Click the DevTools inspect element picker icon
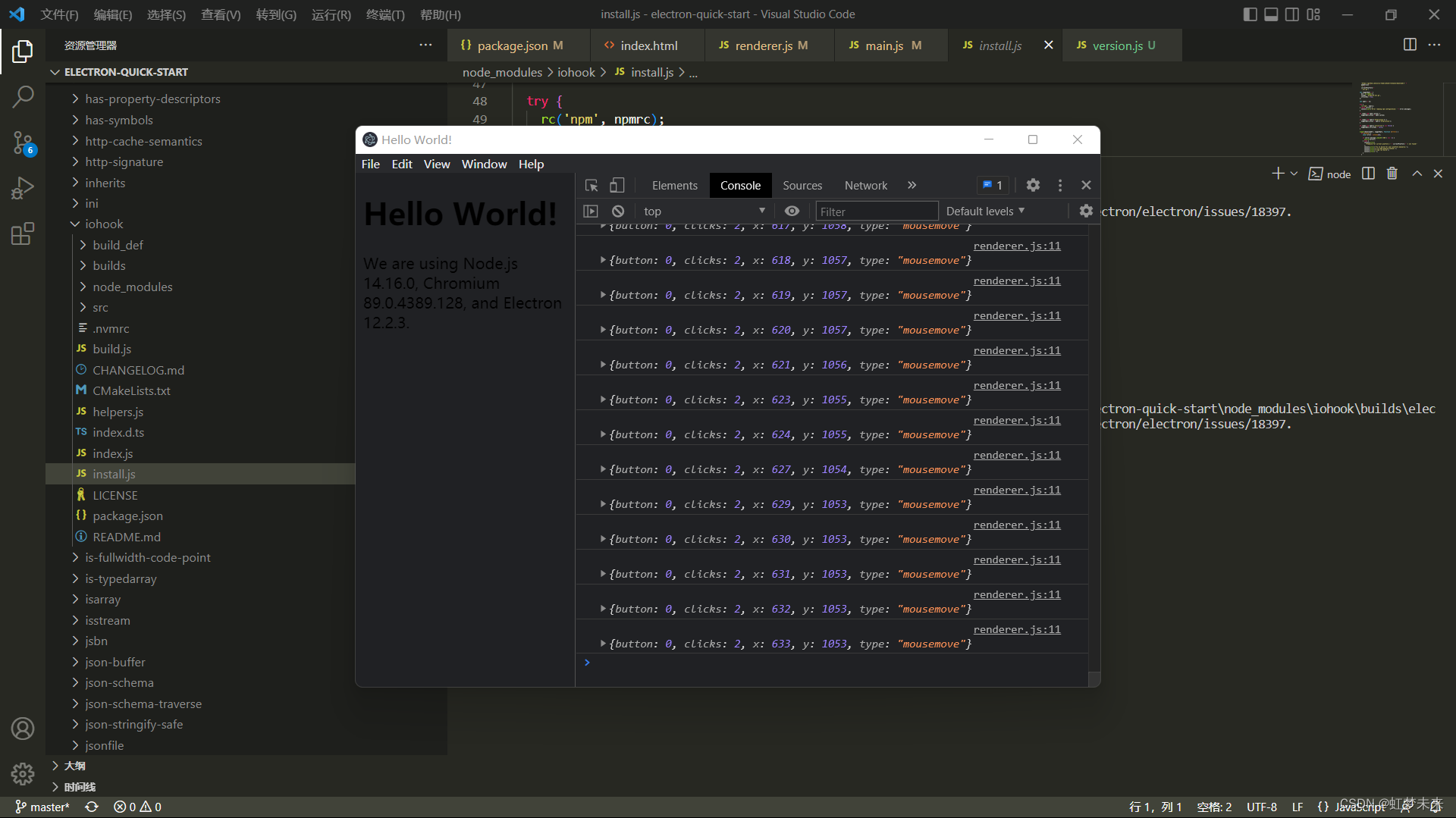Viewport: 1456px width, 818px height. click(591, 185)
